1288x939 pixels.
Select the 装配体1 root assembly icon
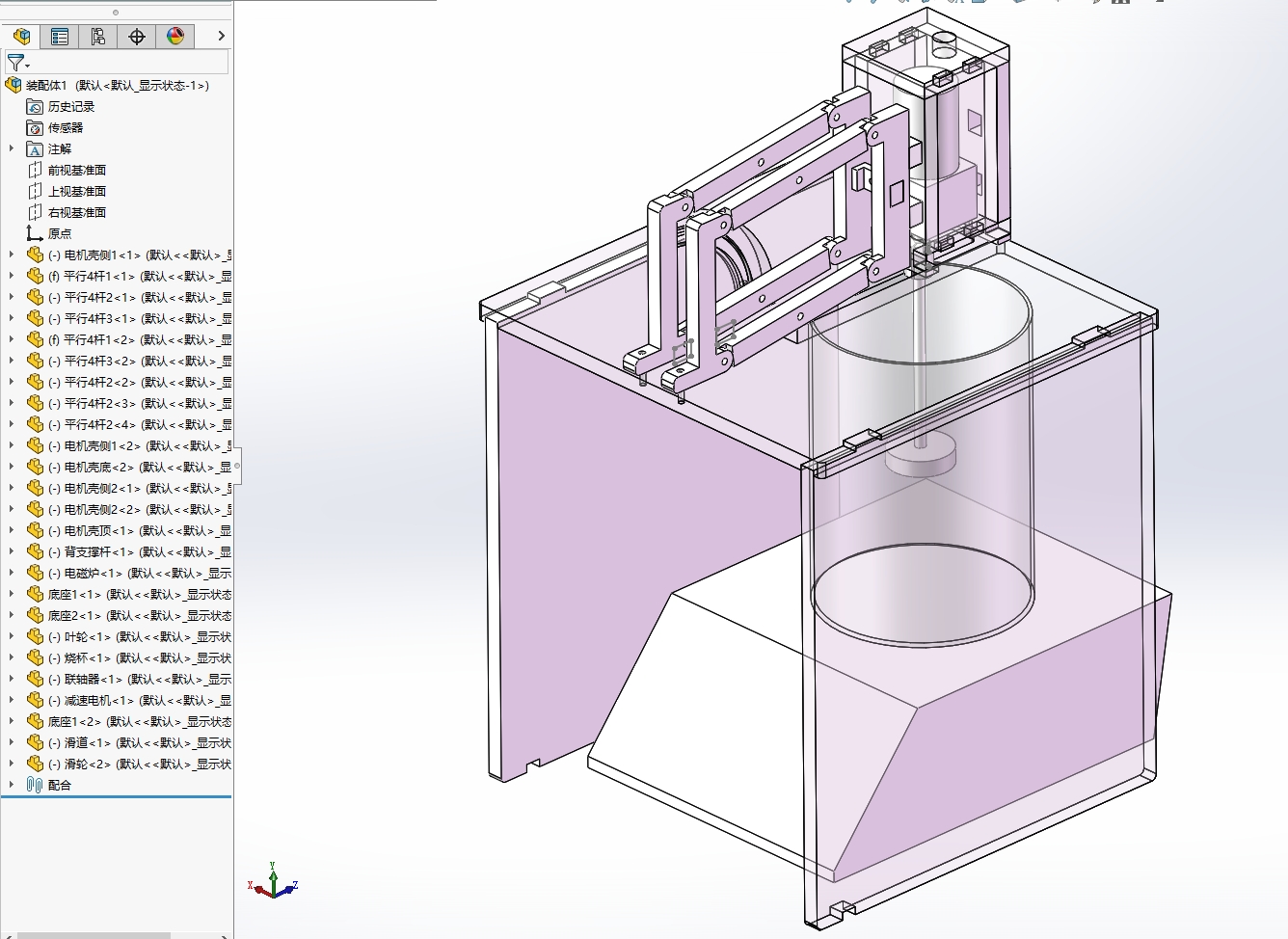point(13,85)
